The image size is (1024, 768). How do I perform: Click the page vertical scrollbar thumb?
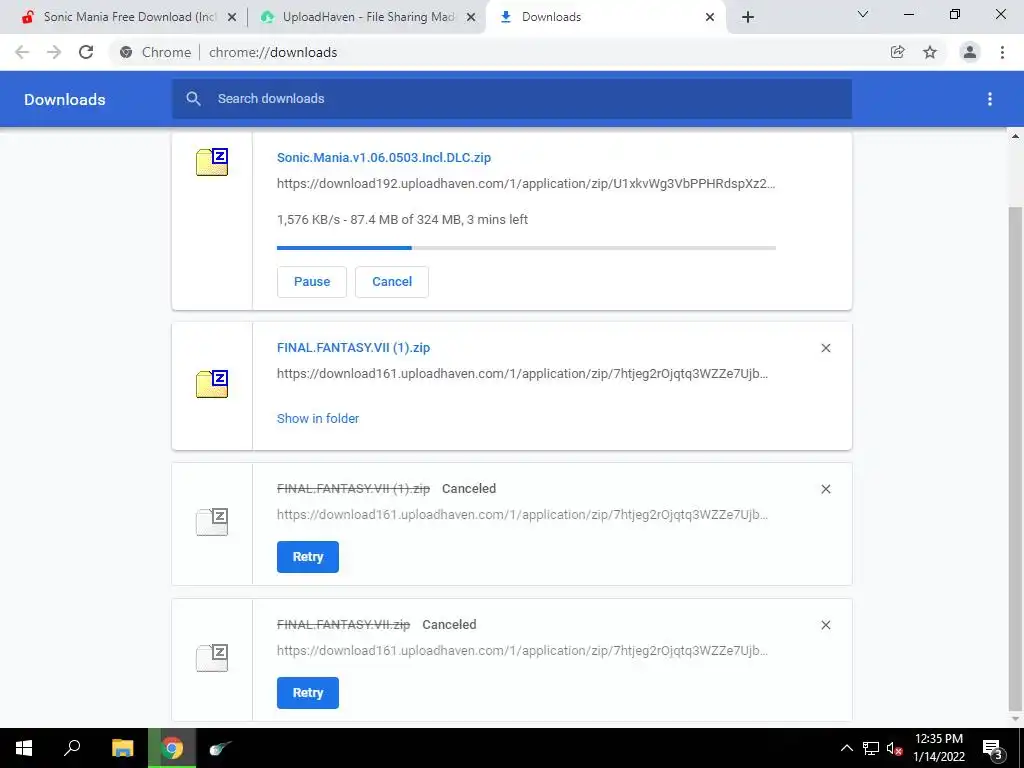[x=1015, y=457]
